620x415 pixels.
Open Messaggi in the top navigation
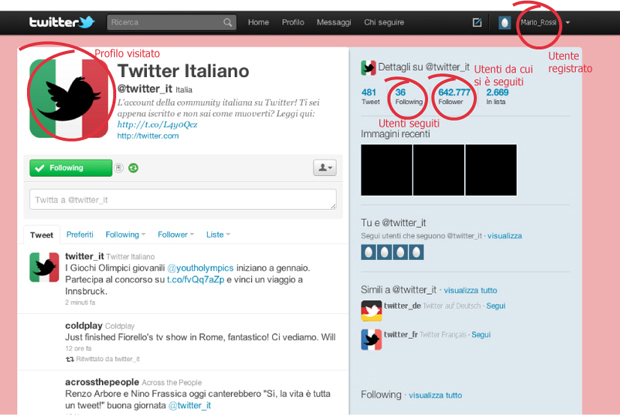[x=334, y=23]
